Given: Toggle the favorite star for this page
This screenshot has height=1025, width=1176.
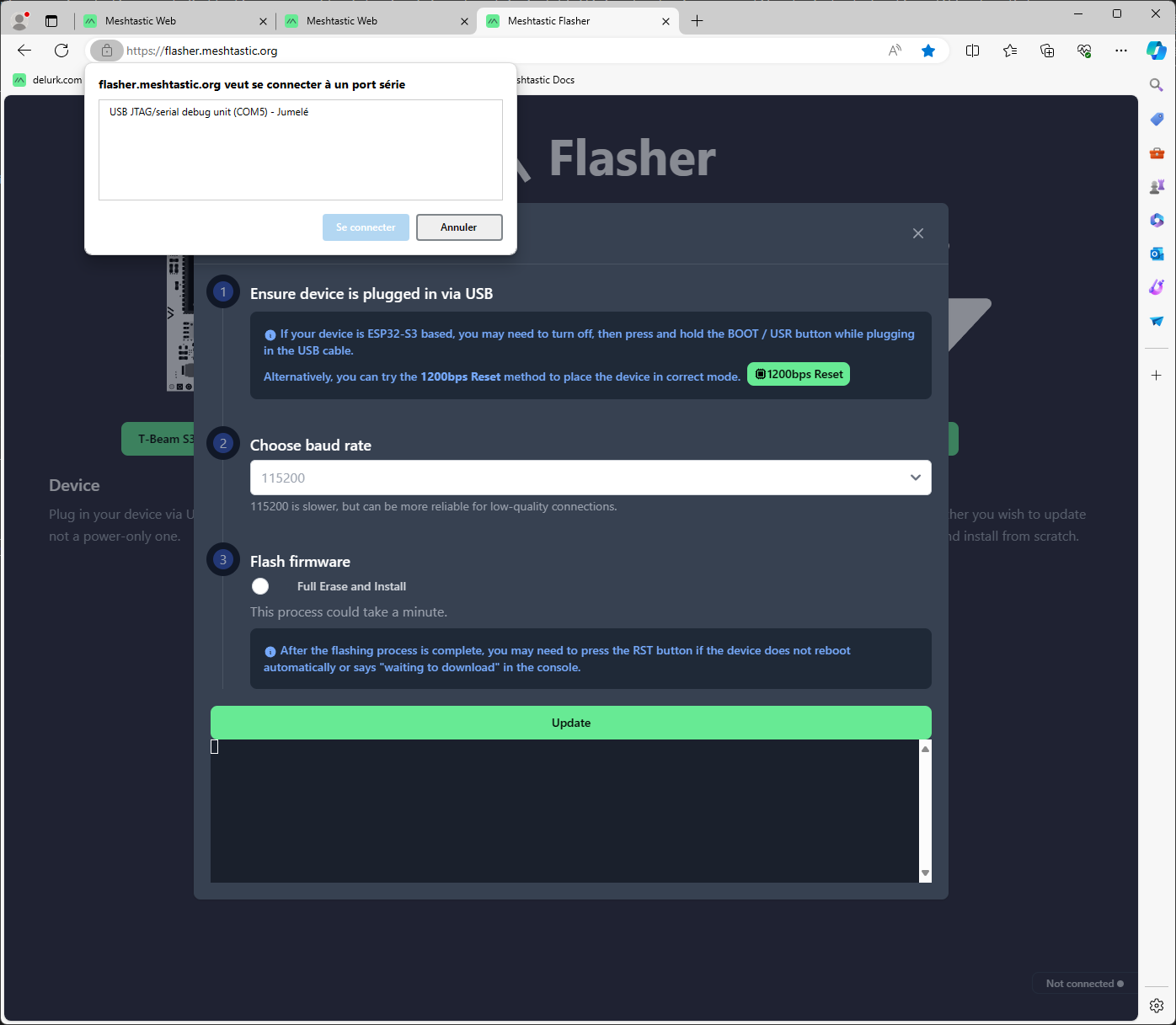Looking at the screenshot, I should [928, 51].
